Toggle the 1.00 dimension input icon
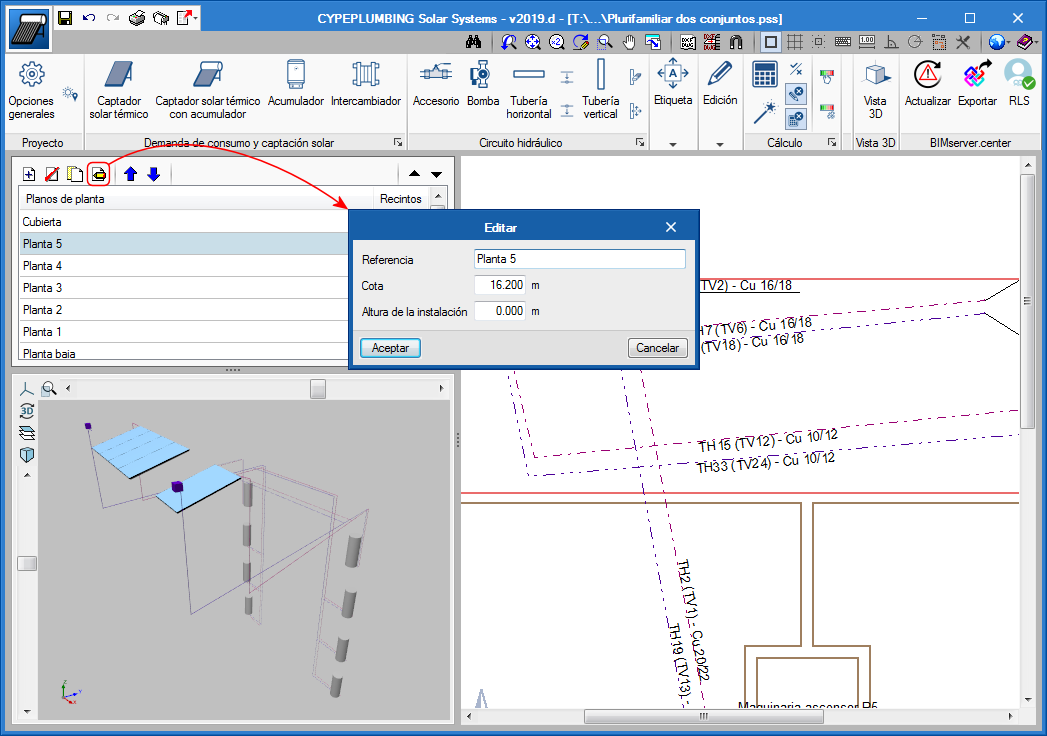This screenshot has width=1047, height=736. (x=867, y=42)
